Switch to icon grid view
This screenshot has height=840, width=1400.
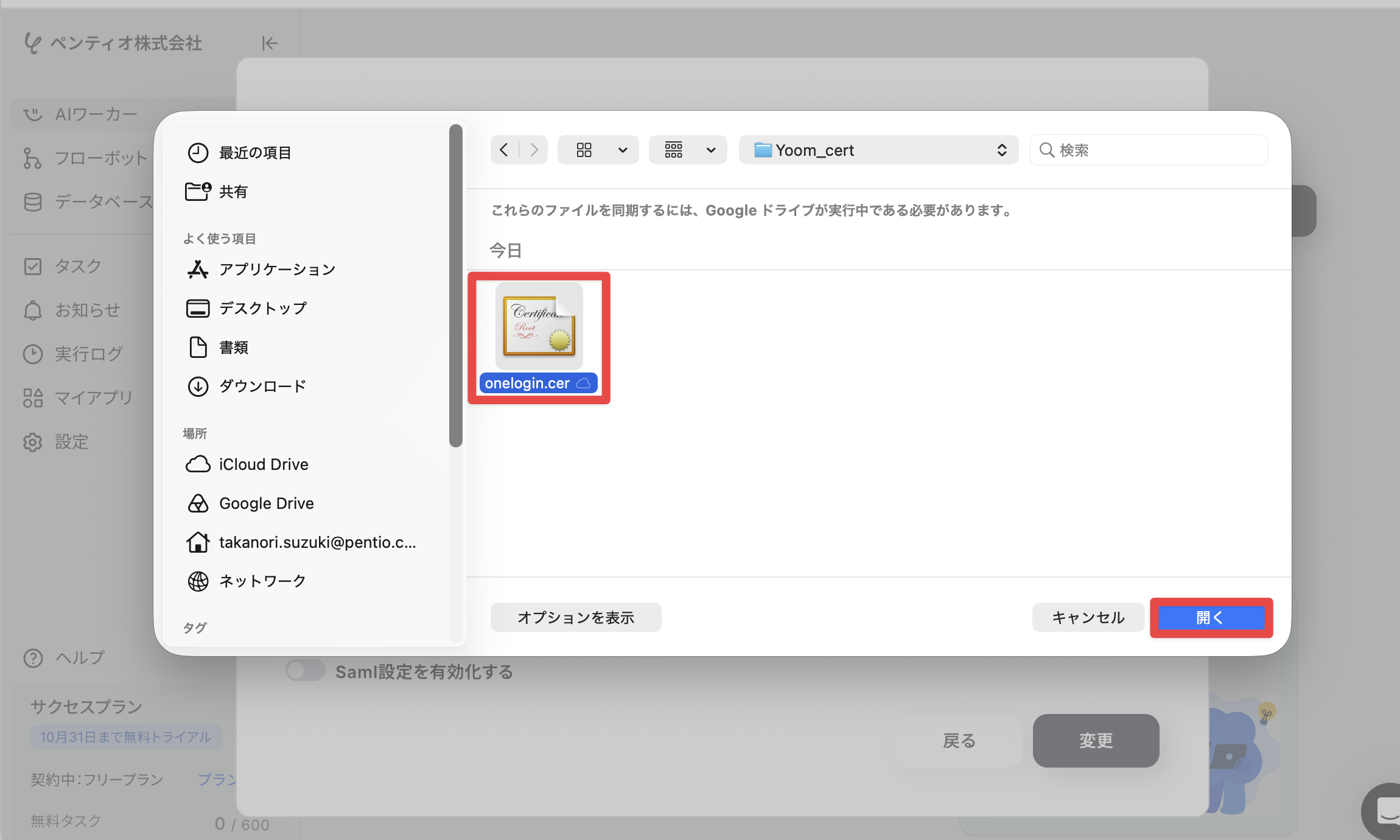(584, 150)
